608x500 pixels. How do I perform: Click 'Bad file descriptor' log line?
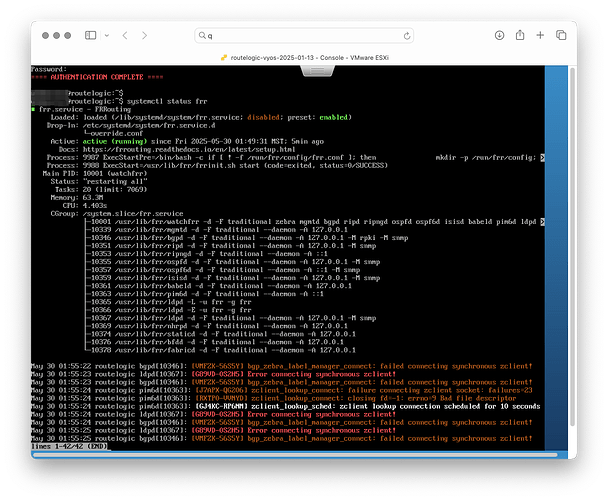coord(274,398)
